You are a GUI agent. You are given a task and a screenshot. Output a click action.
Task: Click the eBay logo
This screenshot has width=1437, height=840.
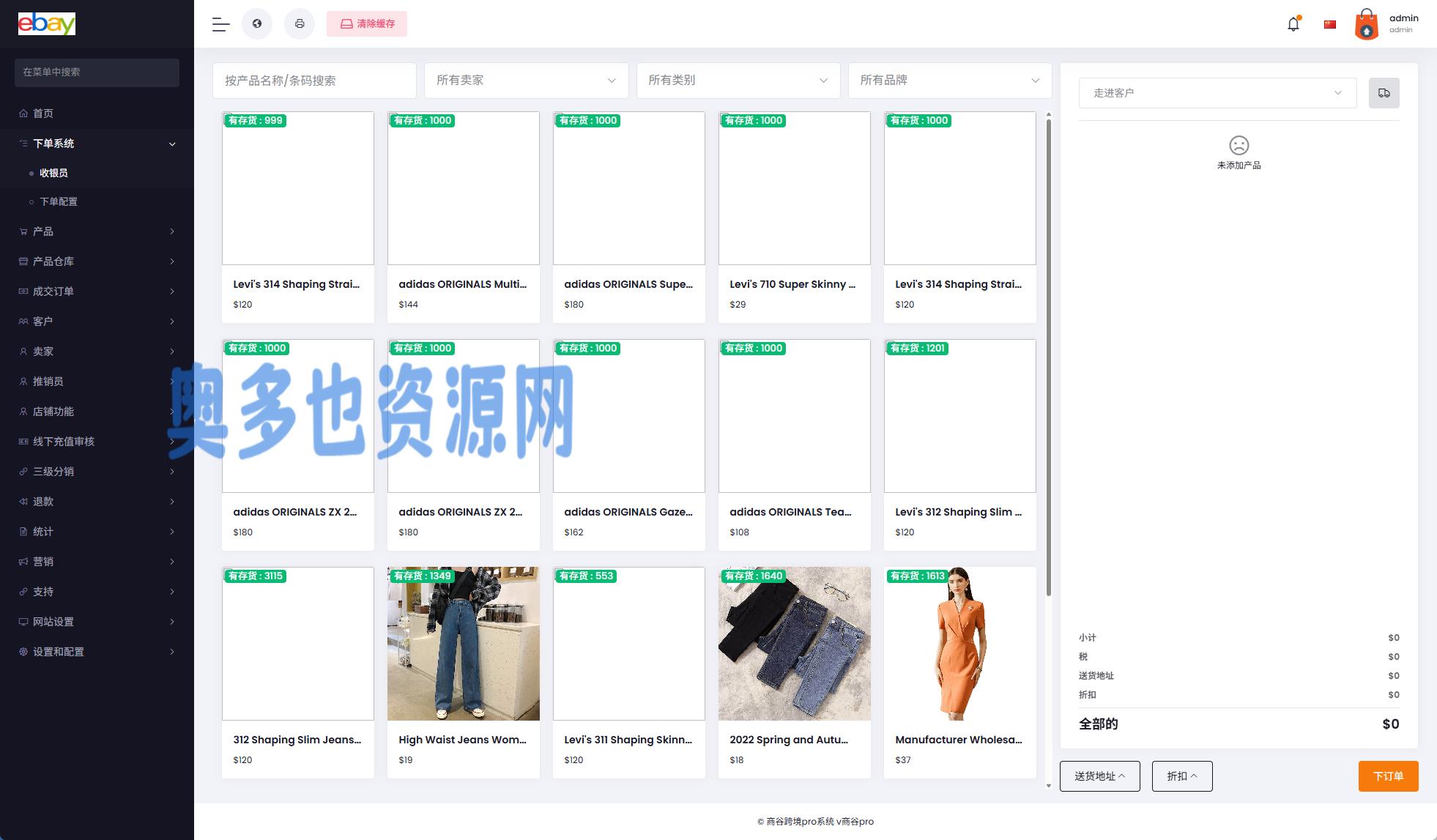tap(47, 23)
